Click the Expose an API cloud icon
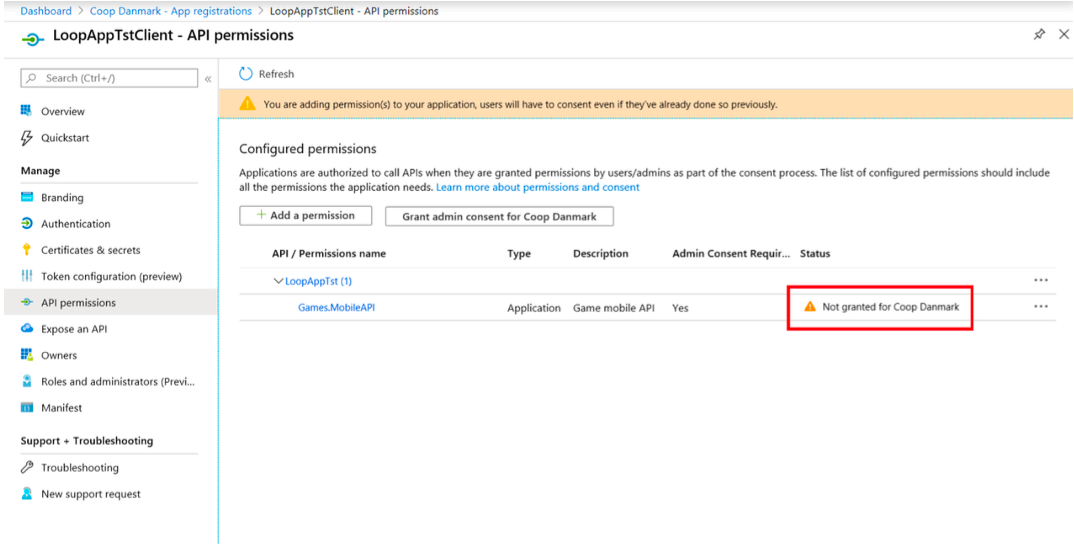The image size is (1074, 551). (x=27, y=329)
